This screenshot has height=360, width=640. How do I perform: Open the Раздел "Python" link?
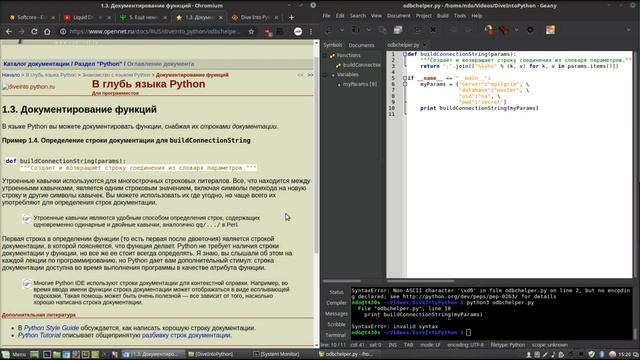pyautogui.click(x=98, y=64)
